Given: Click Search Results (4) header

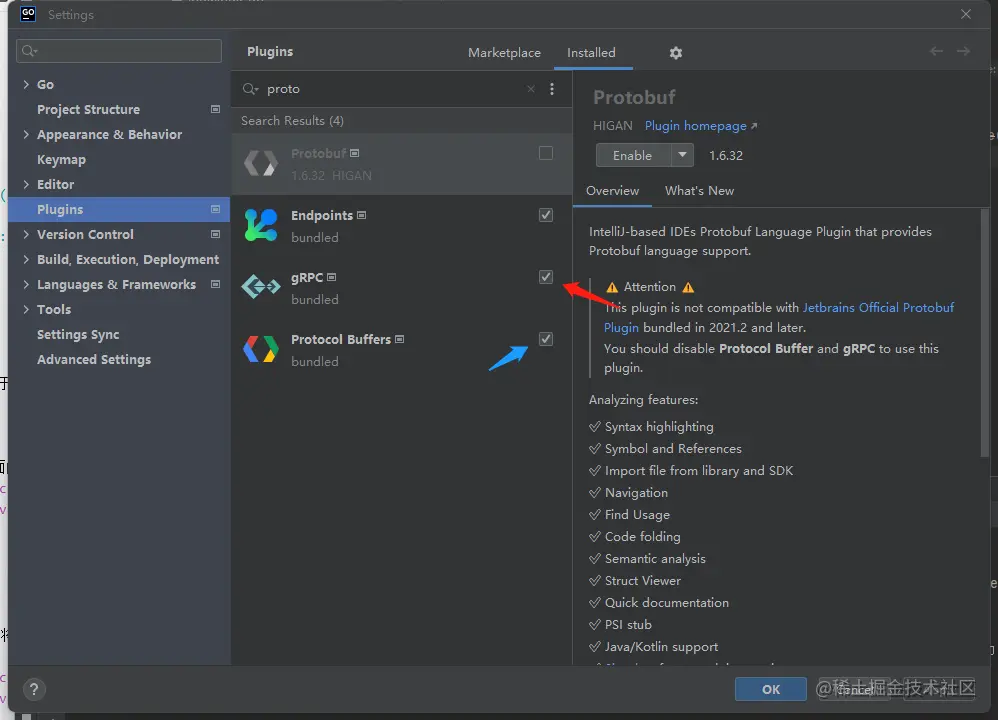Looking at the screenshot, I should coord(292,121).
